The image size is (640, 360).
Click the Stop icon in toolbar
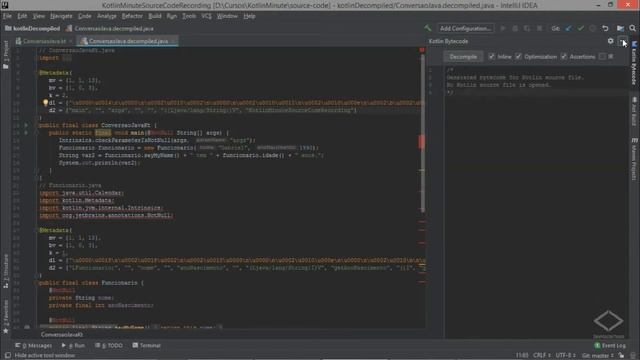point(540,28)
